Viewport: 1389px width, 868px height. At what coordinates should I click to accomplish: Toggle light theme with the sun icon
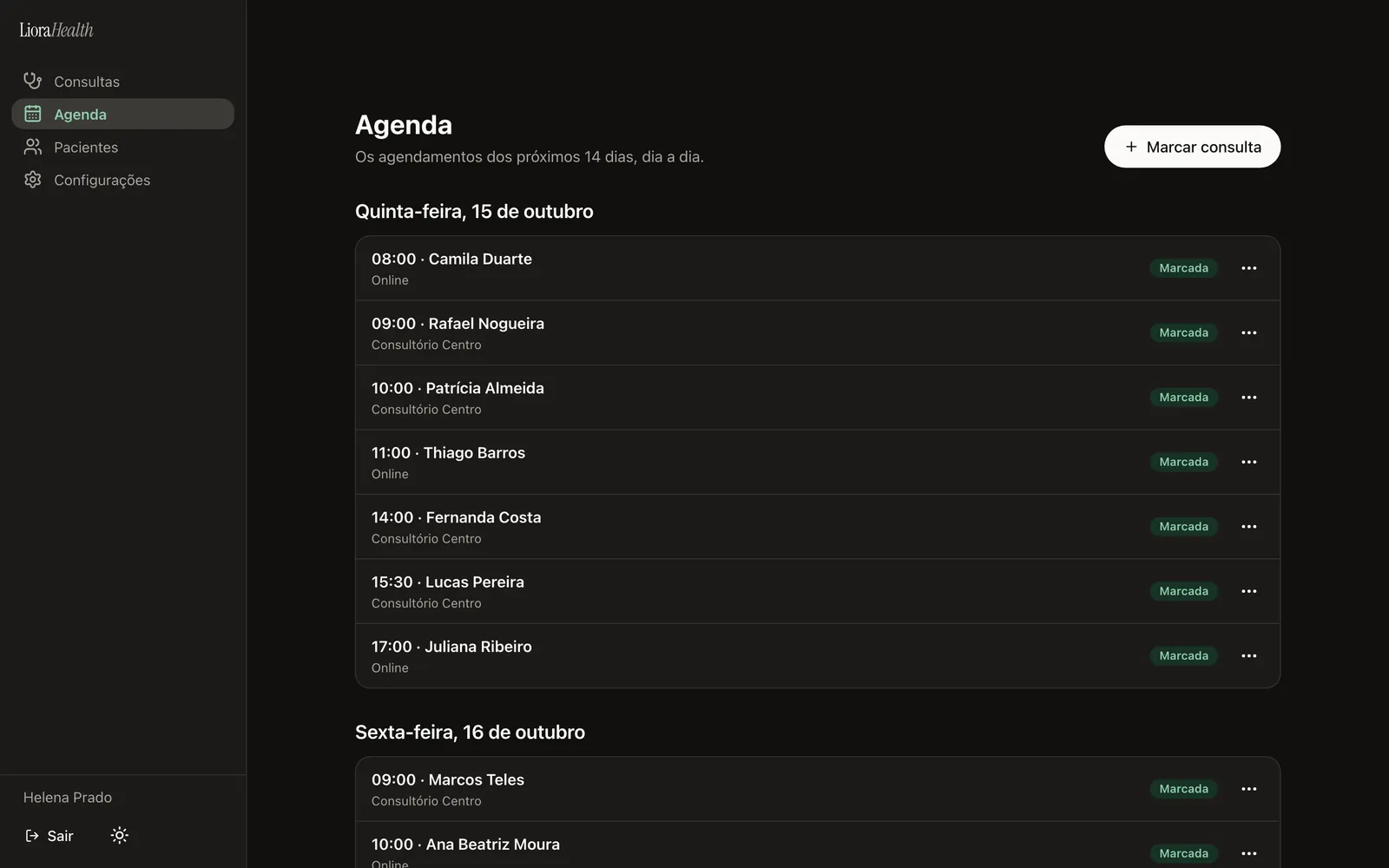click(120, 836)
